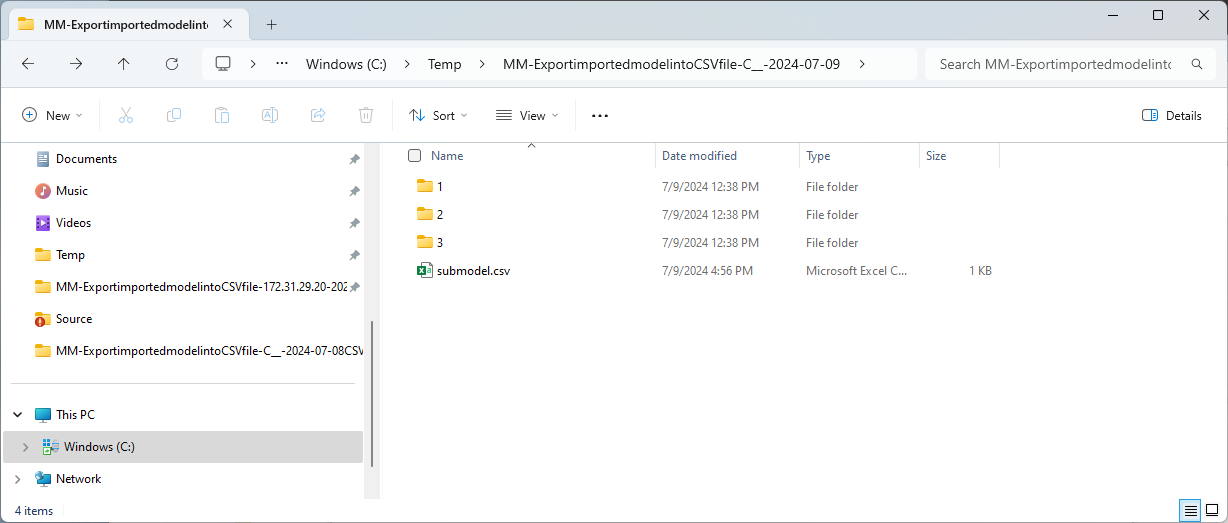Open the View dropdown menu
This screenshot has height=523, width=1228.
(527, 115)
